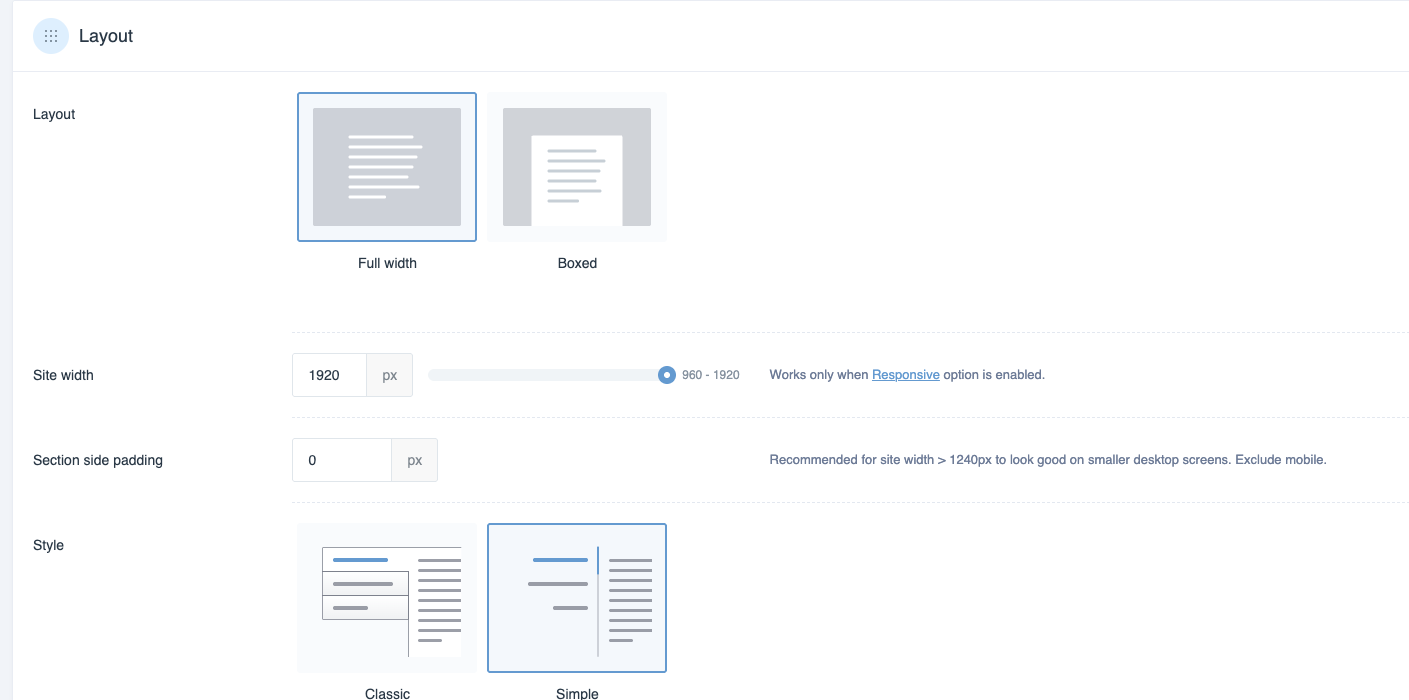Click the px unit beside Section side padding
This screenshot has width=1409, height=700.
[414, 460]
